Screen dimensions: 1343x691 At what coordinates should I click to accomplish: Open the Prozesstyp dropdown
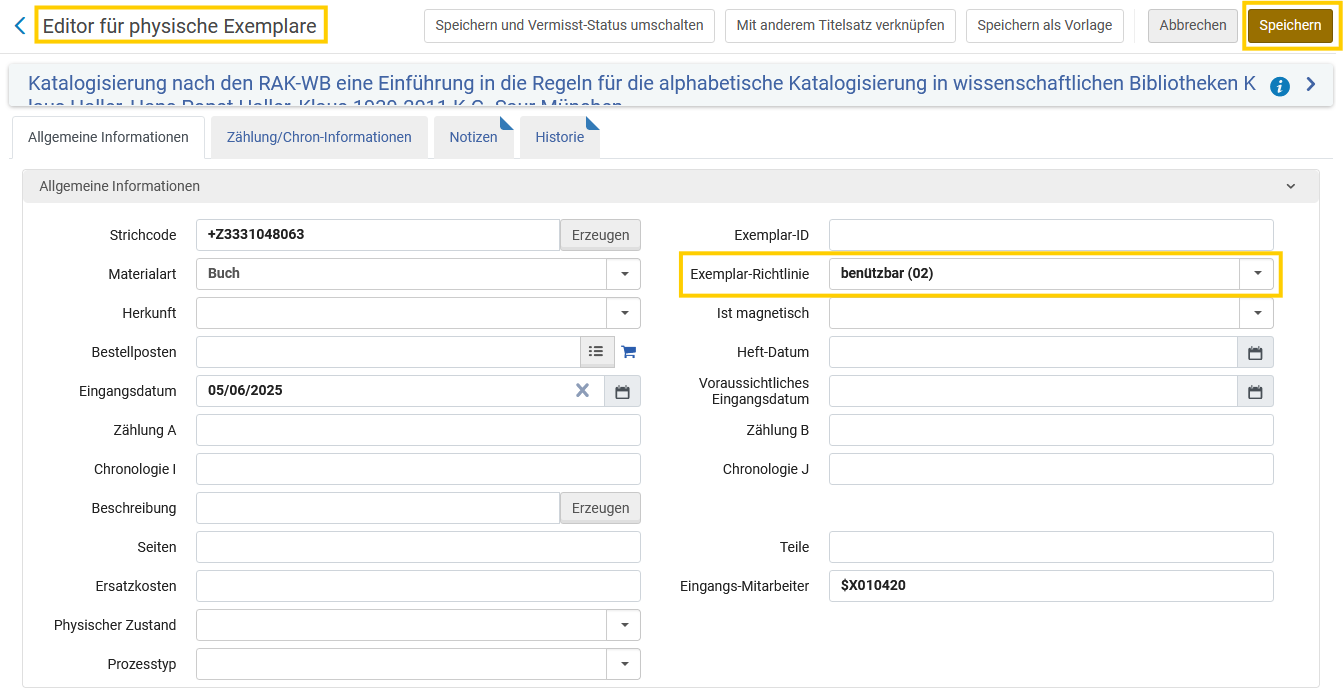(623, 664)
